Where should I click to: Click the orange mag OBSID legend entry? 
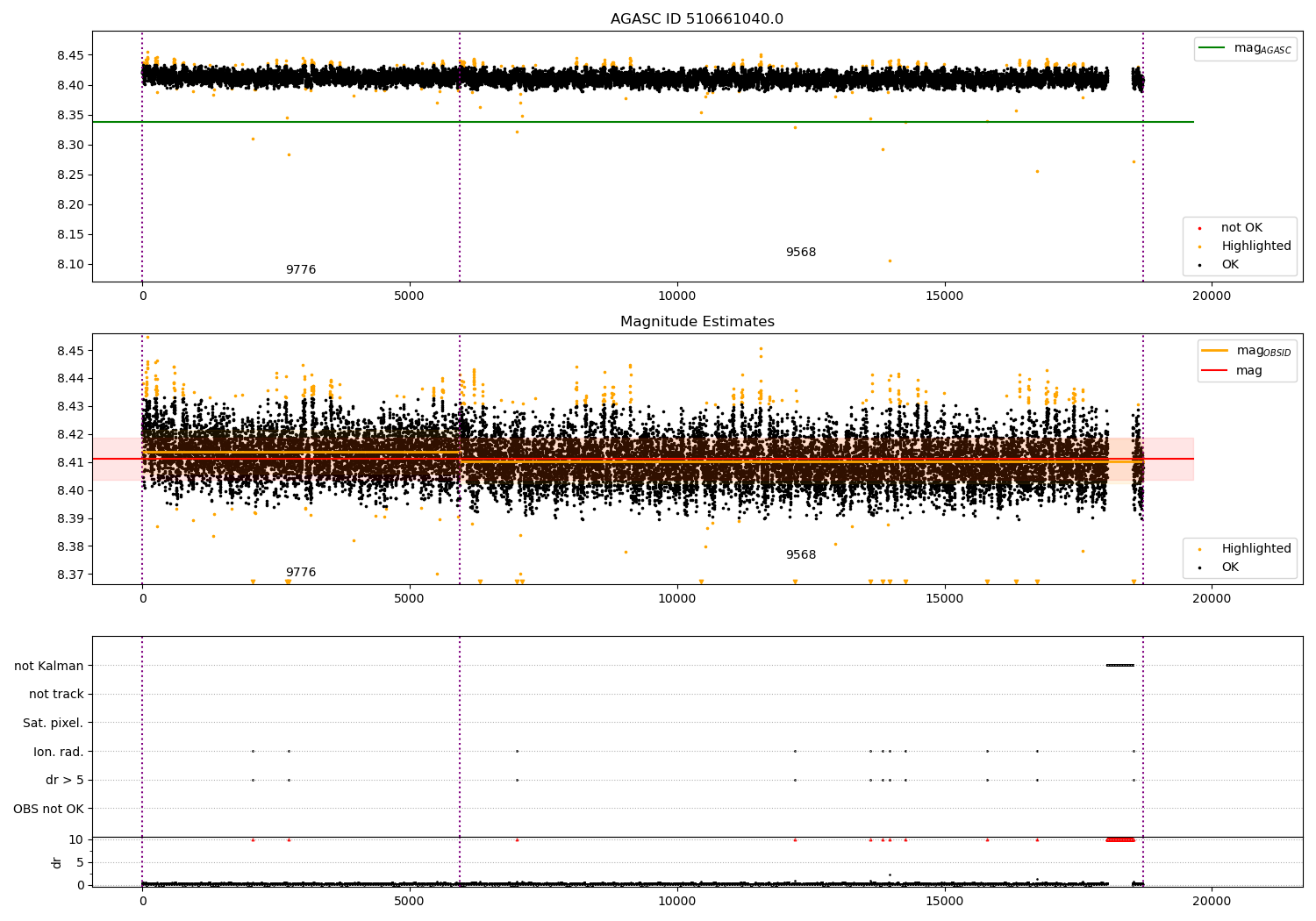point(1214,351)
